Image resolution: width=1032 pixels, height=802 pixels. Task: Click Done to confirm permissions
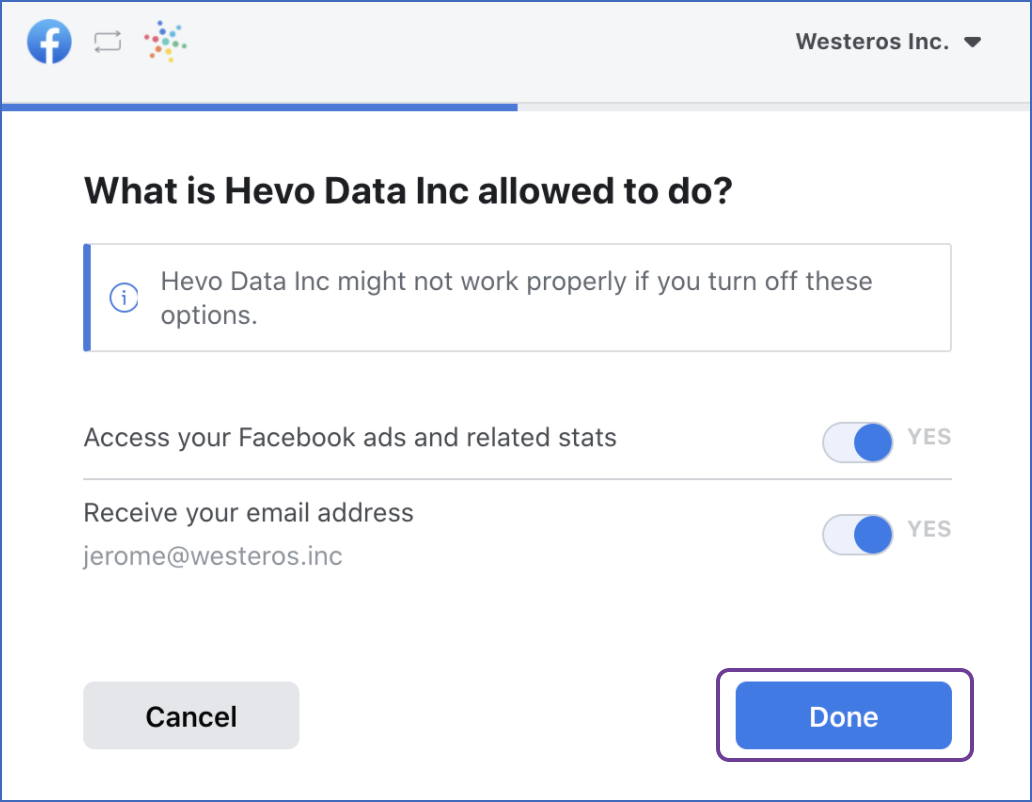843,716
